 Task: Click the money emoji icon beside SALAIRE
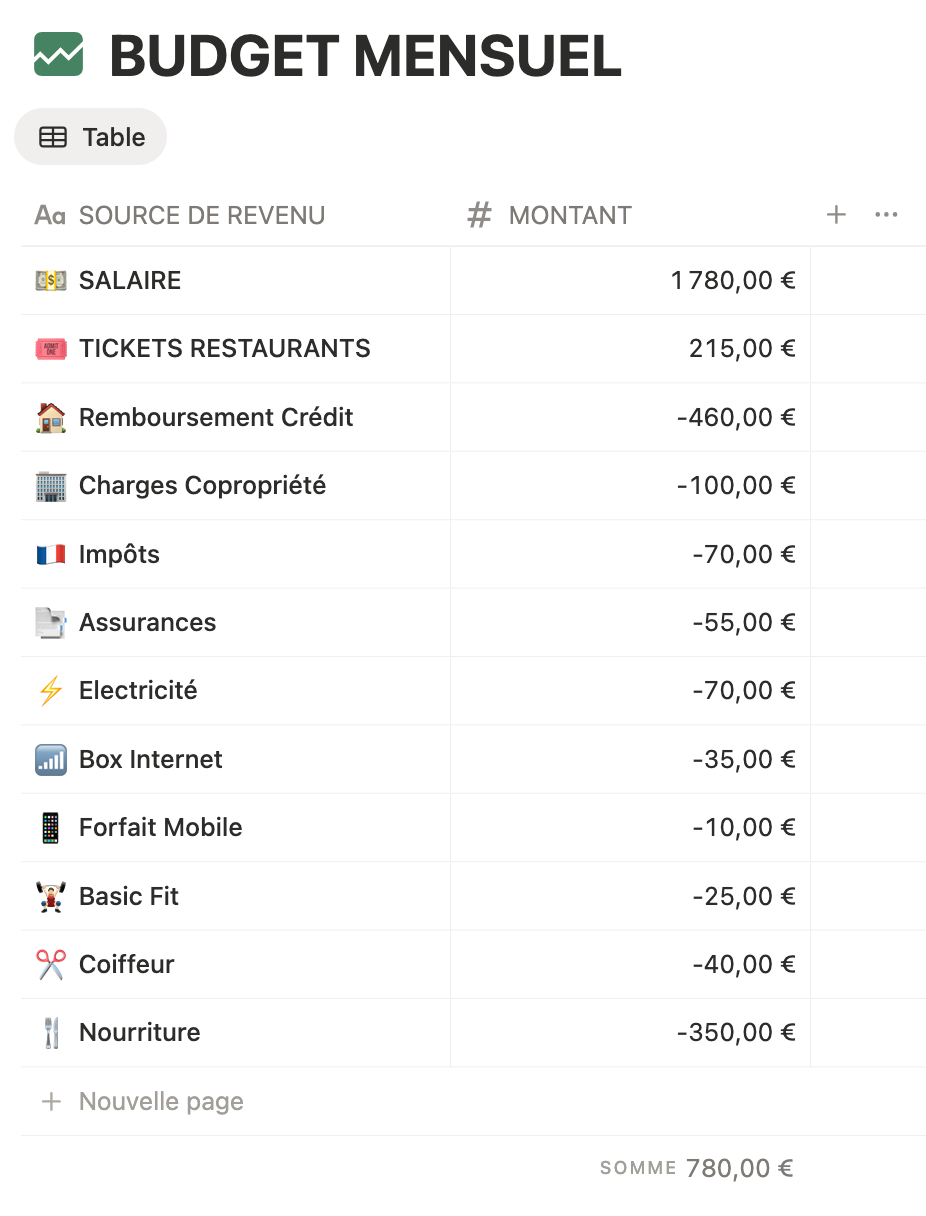[x=50, y=281]
